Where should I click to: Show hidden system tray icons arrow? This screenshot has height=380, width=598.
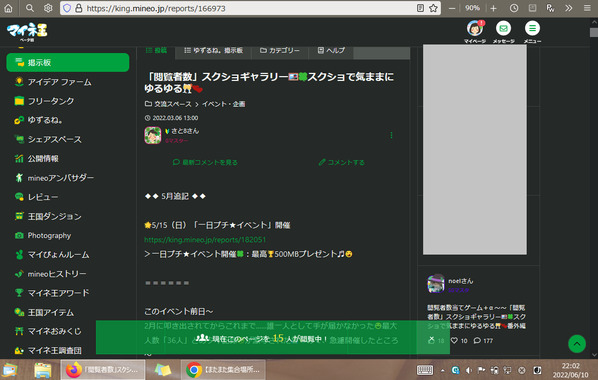pos(442,370)
